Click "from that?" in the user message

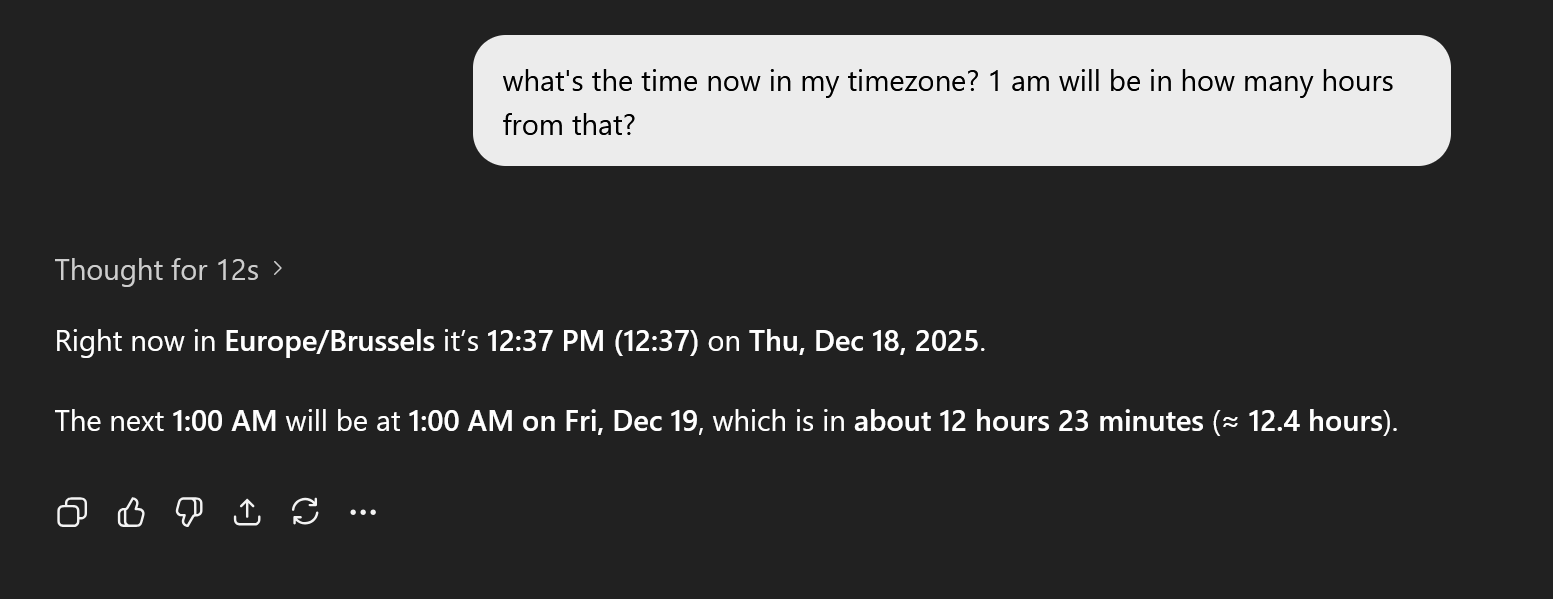(568, 125)
